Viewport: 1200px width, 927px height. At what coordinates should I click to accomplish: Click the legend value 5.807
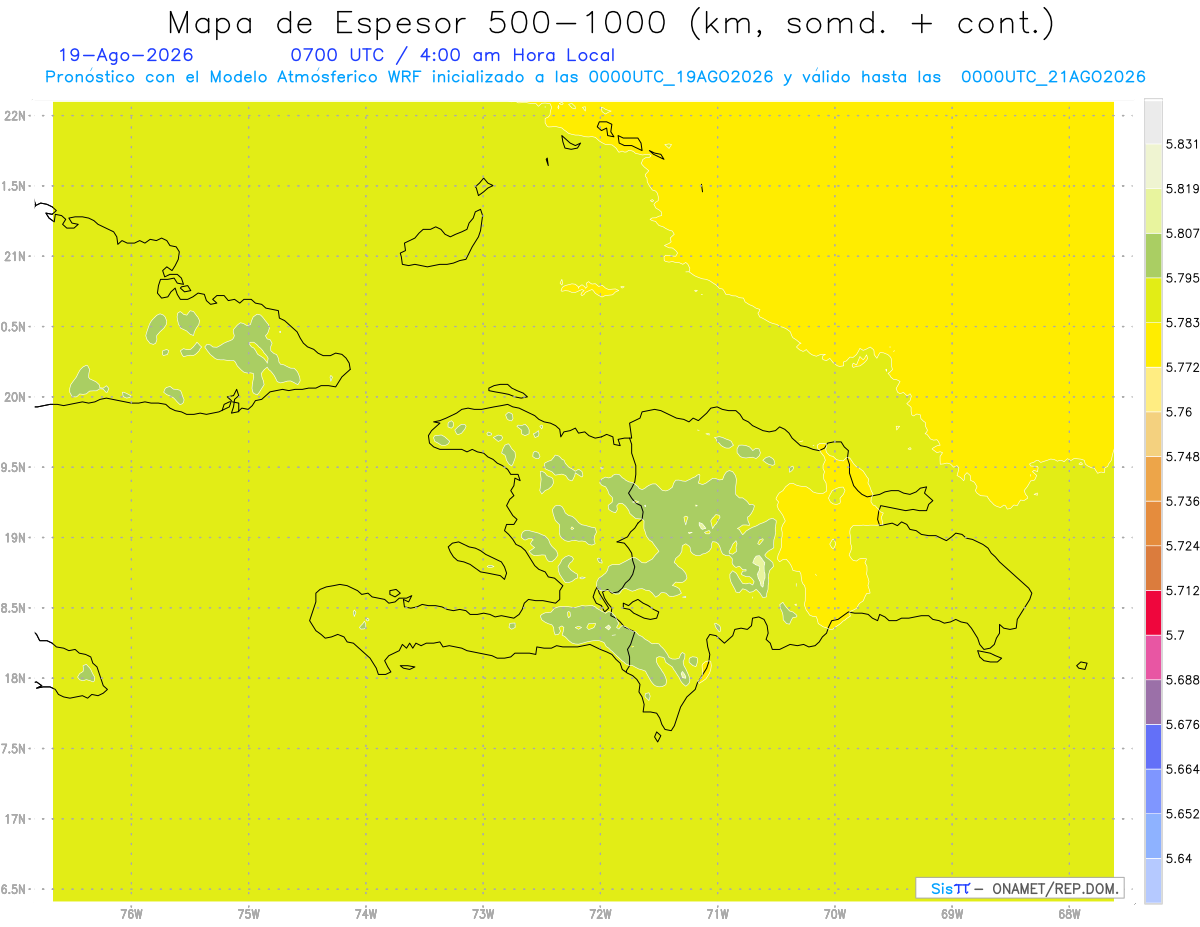click(1183, 233)
